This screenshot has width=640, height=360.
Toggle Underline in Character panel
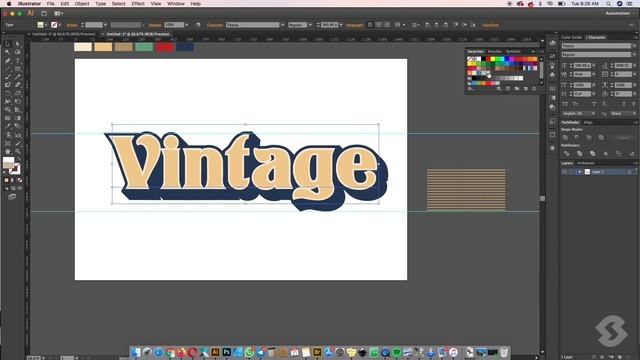(624, 104)
